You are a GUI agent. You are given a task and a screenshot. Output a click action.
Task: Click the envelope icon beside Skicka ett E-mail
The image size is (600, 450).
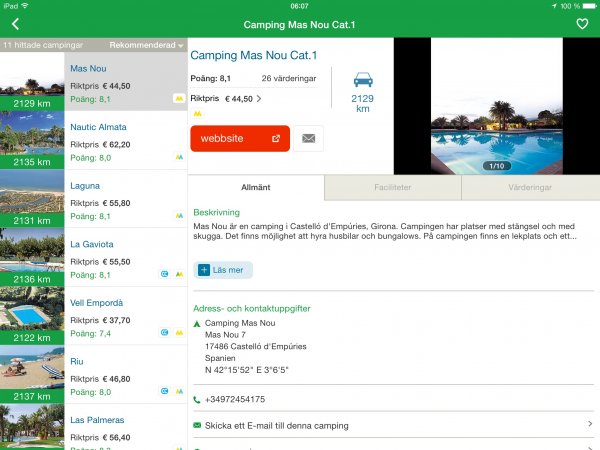tap(197, 425)
